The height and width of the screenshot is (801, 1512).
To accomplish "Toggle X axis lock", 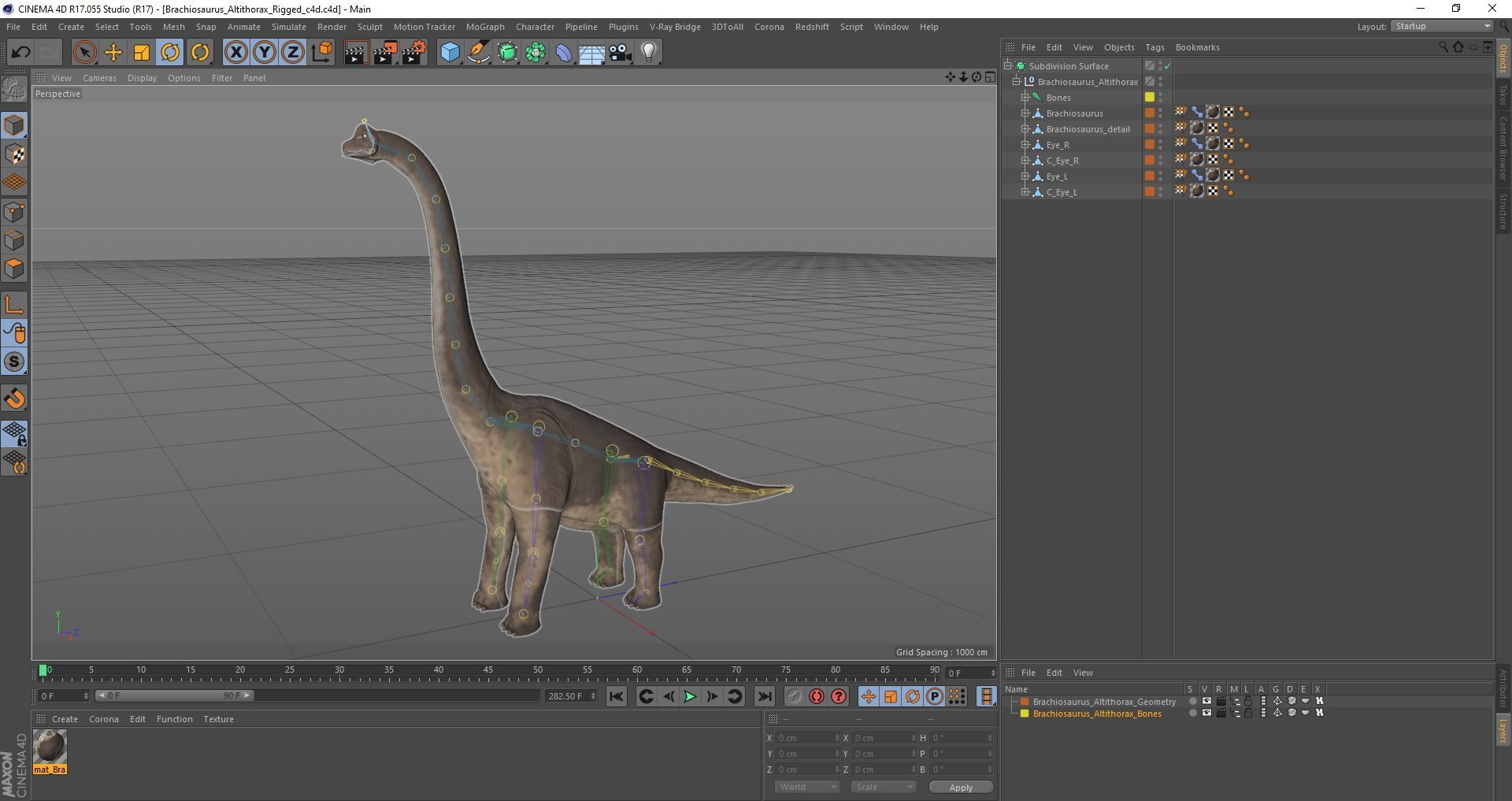I will (x=235, y=53).
